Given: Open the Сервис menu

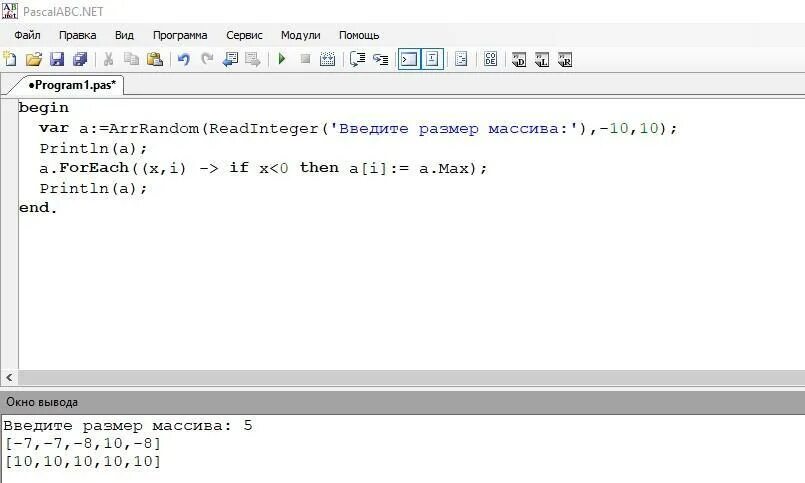Looking at the screenshot, I should point(244,35).
